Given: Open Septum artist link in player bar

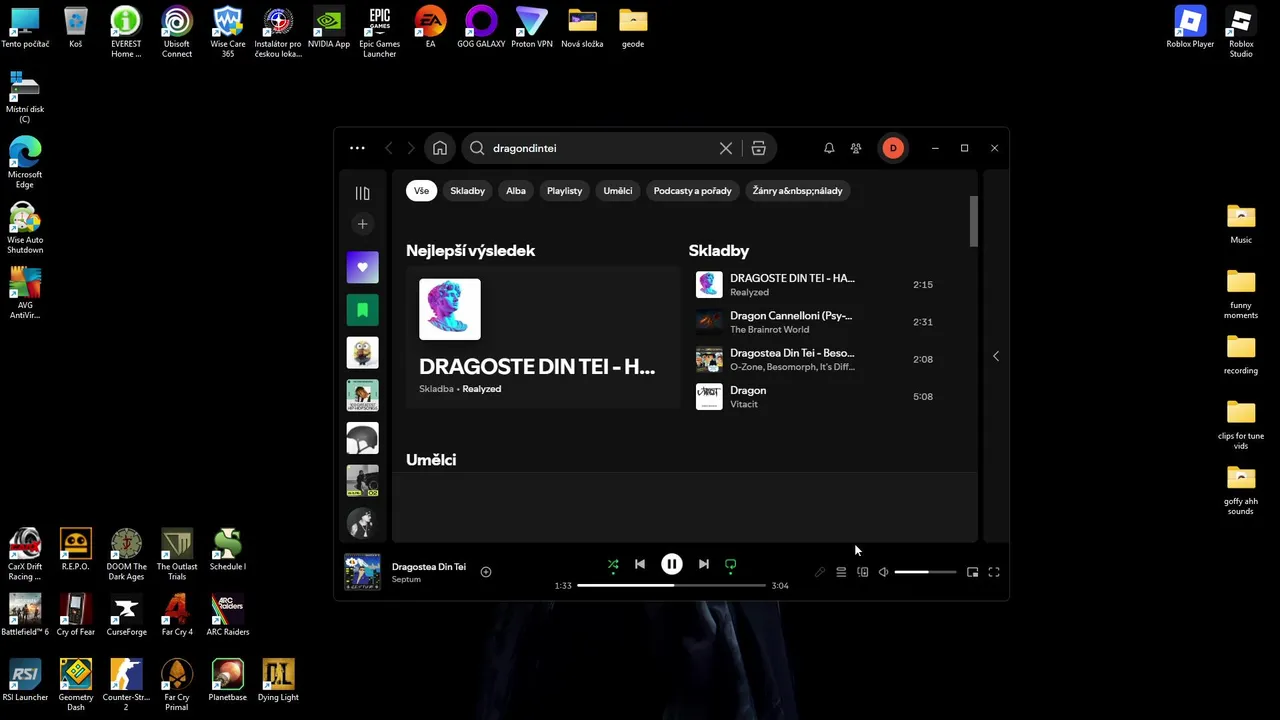Looking at the screenshot, I should point(406,580).
